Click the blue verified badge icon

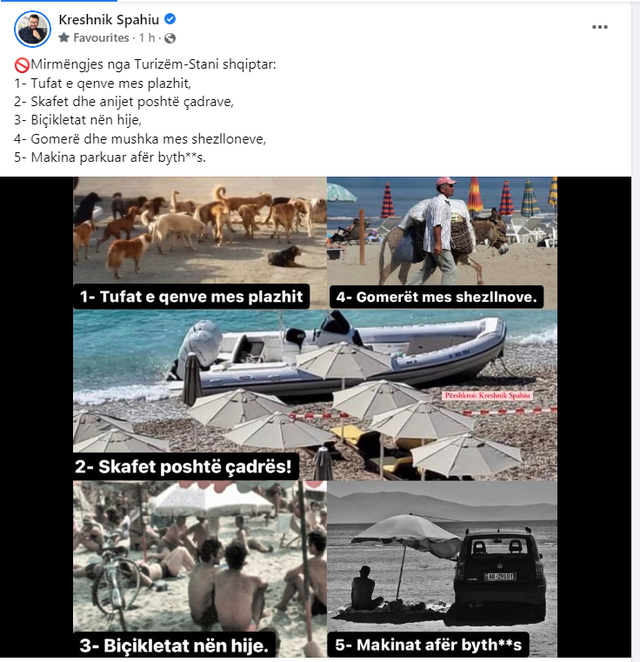(x=170, y=19)
